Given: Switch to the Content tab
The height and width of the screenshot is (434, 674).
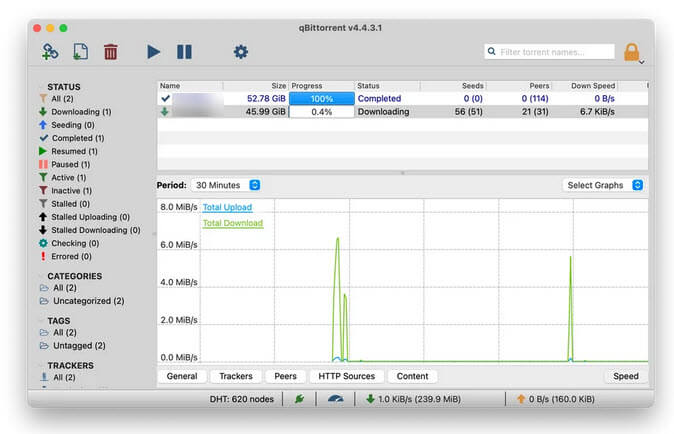Looking at the screenshot, I should pyautogui.click(x=412, y=376).
